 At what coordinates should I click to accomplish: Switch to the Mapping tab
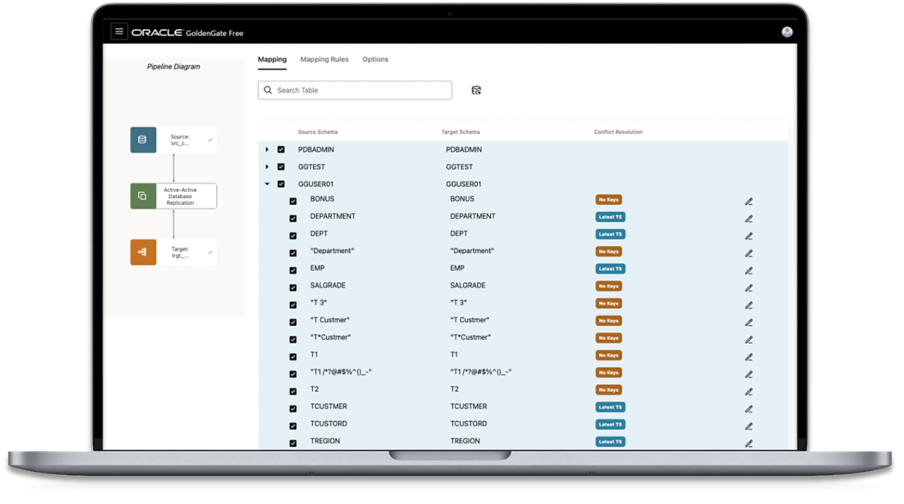pos(272,59)
